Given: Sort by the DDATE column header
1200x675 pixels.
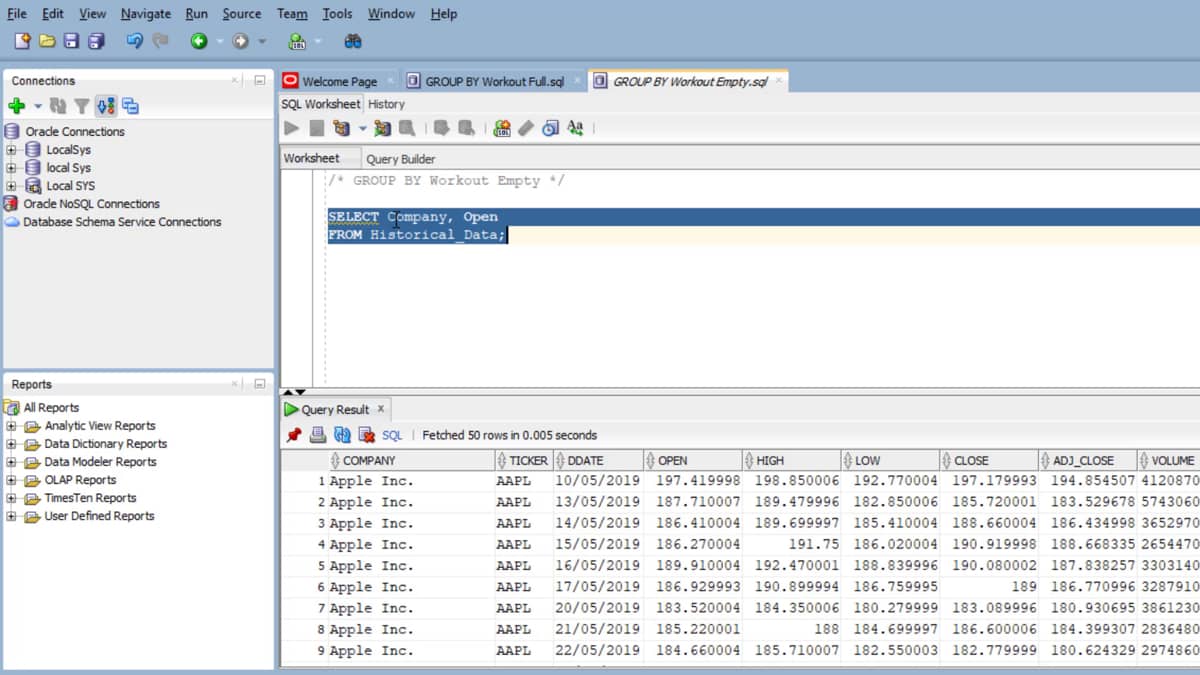Looking at the screenshot, I should coord(597,461).
